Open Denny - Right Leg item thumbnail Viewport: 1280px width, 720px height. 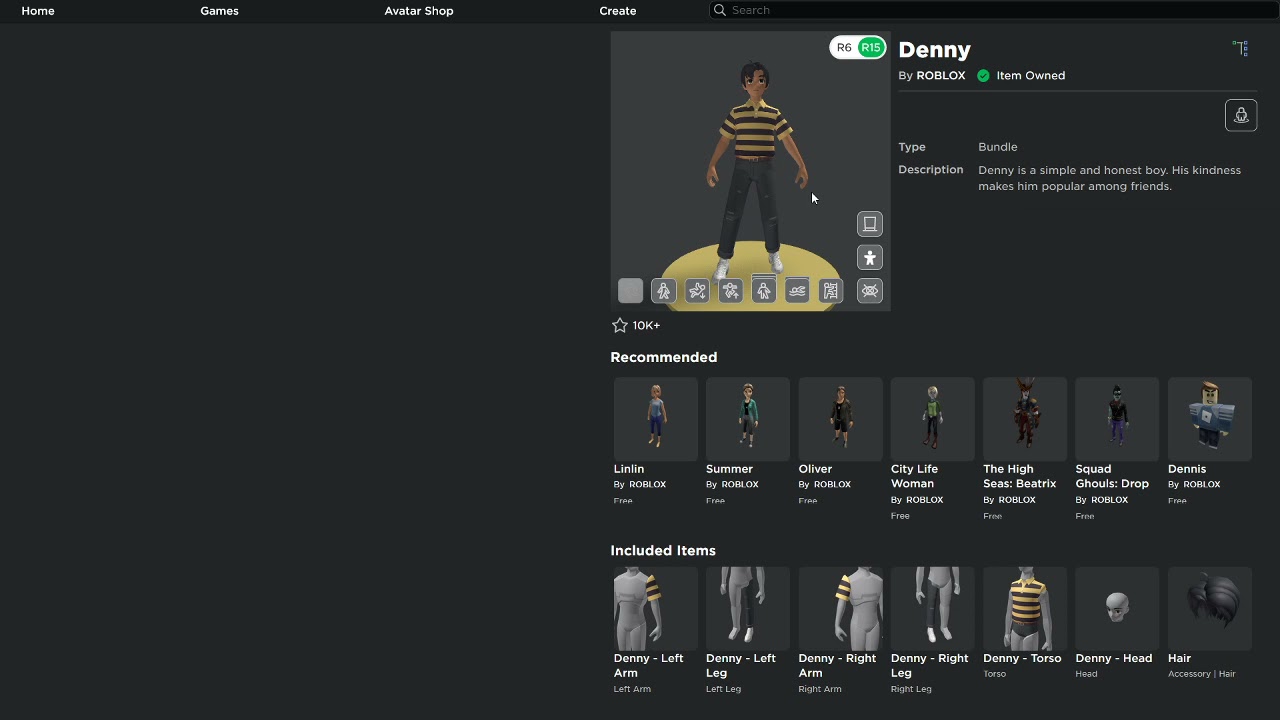[933, 609]
